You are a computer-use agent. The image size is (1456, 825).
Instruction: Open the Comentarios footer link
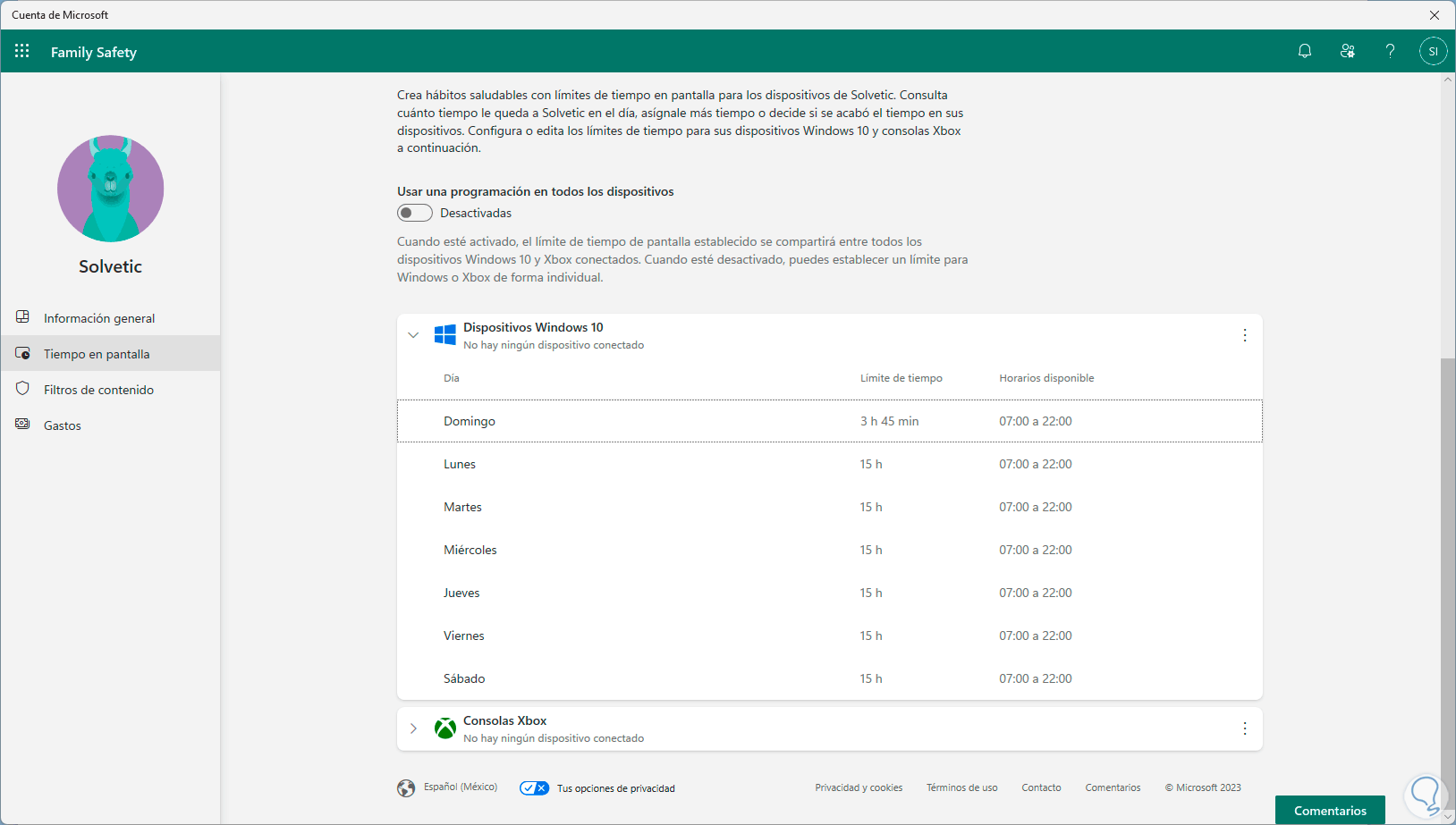coord(1113,787)
